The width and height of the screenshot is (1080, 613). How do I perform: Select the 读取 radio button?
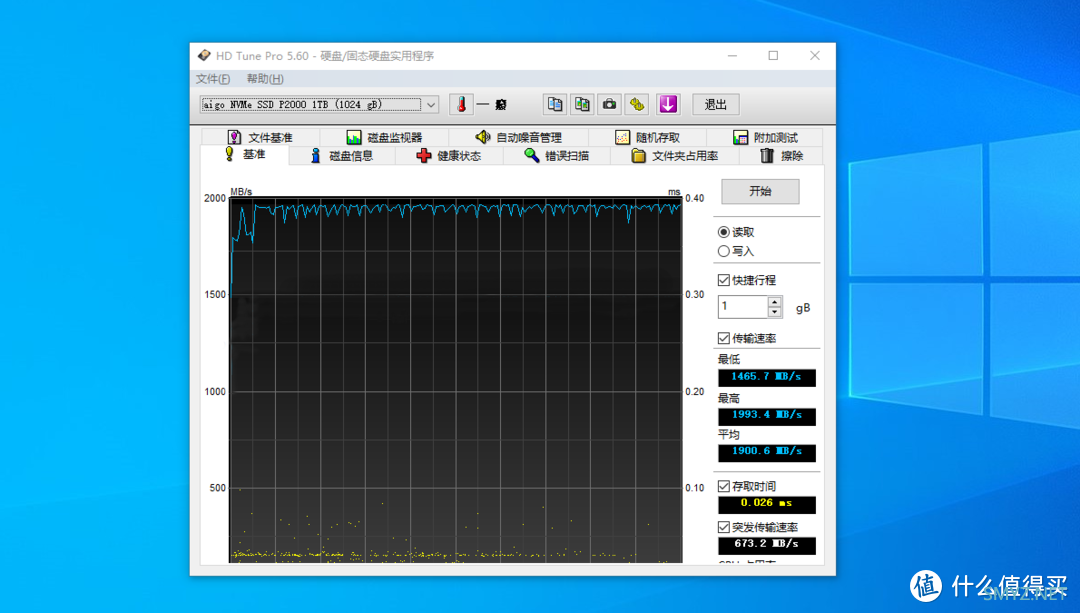[723, 232]
